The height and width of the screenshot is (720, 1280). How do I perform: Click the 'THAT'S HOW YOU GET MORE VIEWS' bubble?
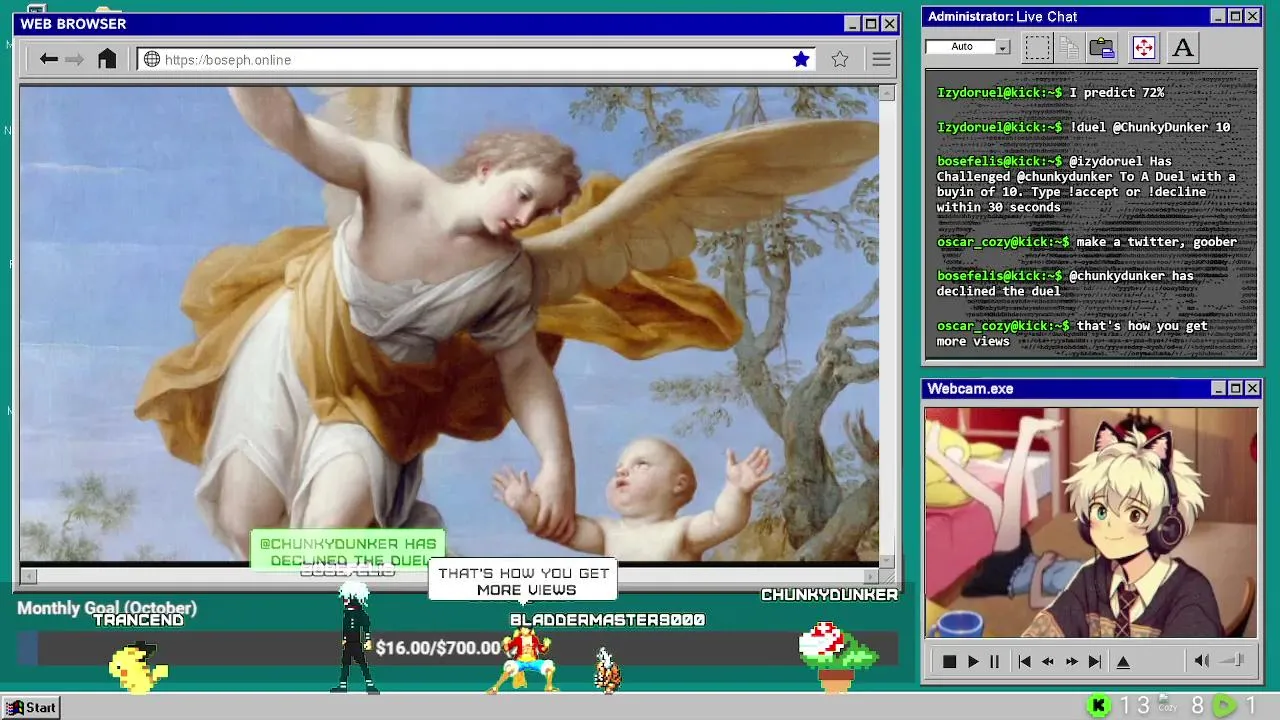[x=523, y=581]
